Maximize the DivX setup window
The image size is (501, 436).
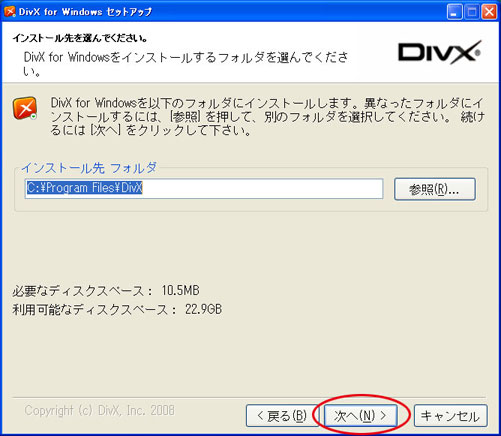tap(472, 12)
